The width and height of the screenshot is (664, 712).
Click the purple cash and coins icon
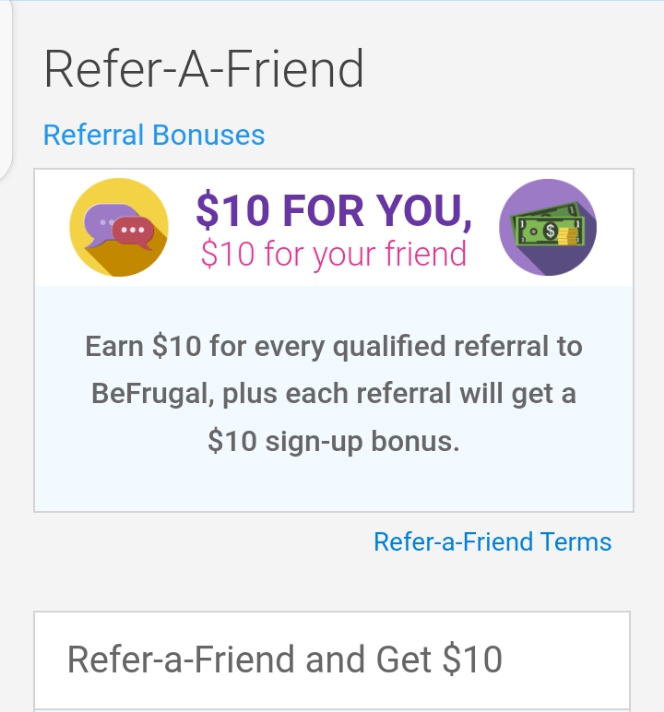coord(547,227)
